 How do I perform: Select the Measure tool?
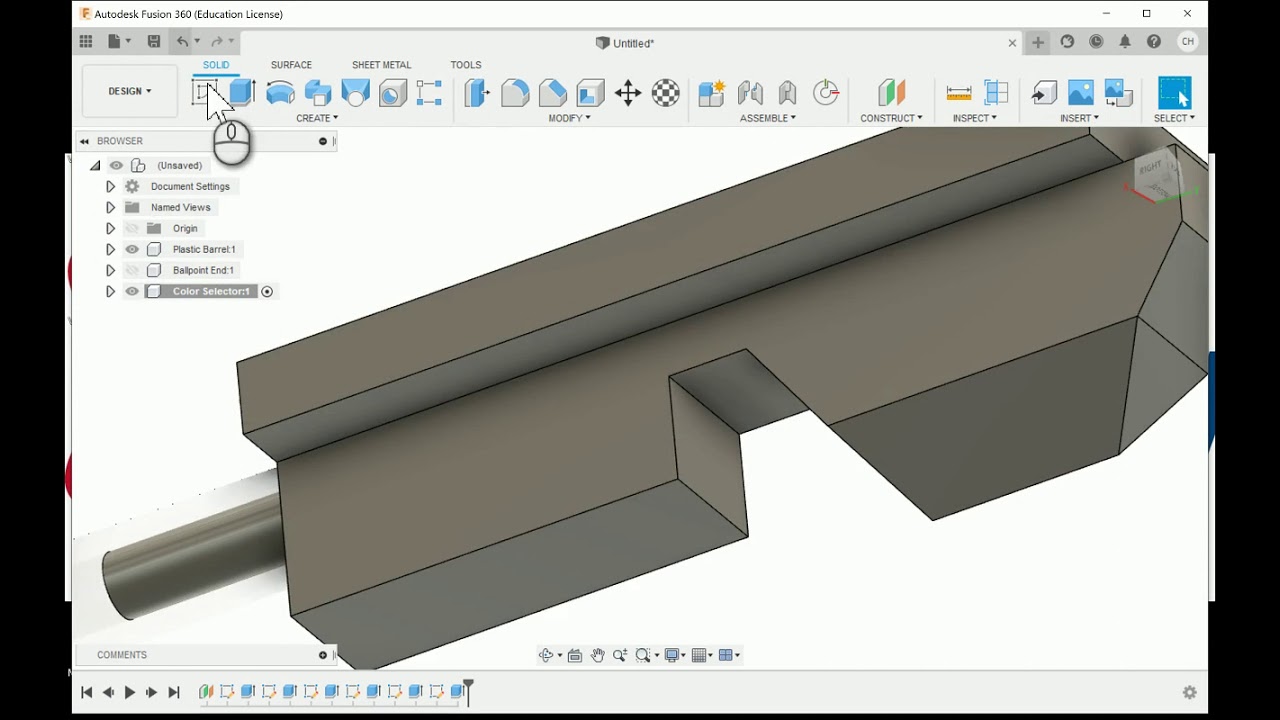[x=959, y=93]
